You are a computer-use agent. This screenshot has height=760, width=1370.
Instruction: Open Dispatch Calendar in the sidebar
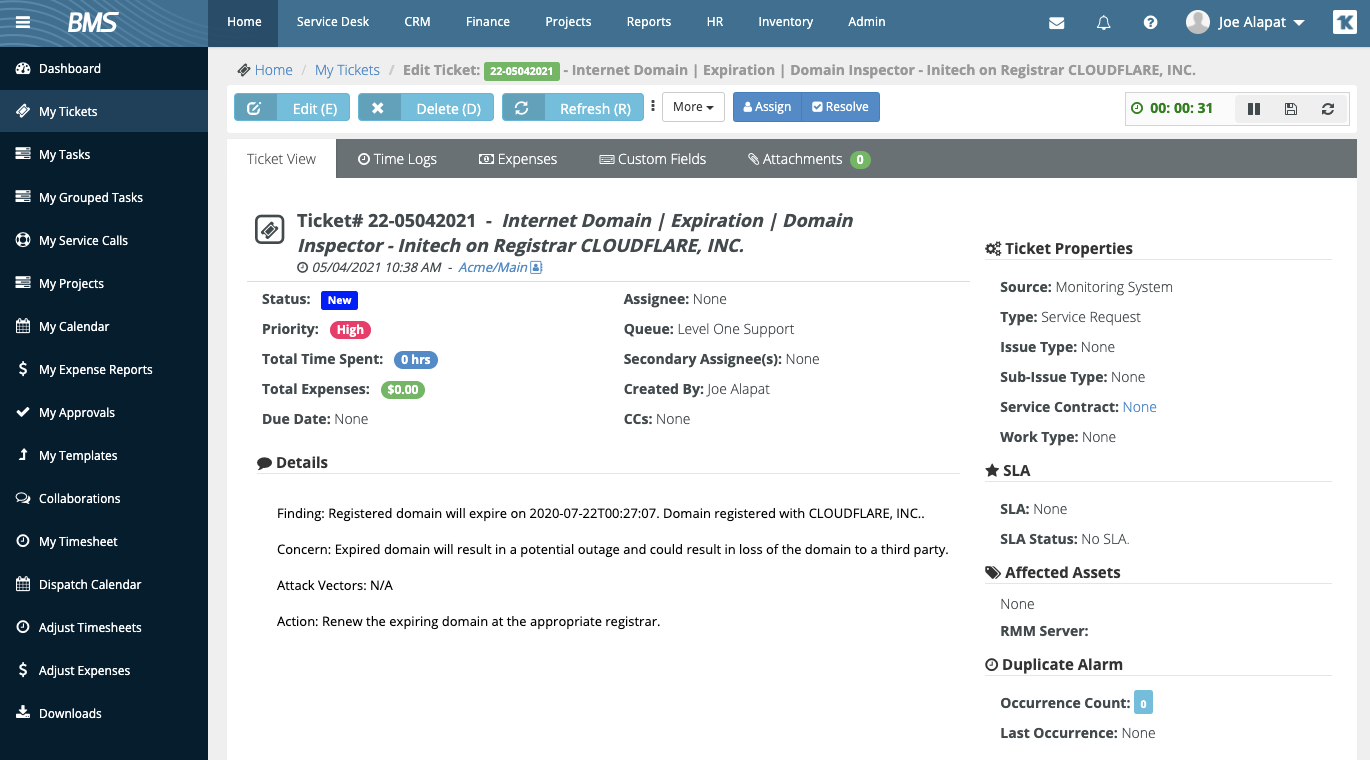[x=104, y=585]
